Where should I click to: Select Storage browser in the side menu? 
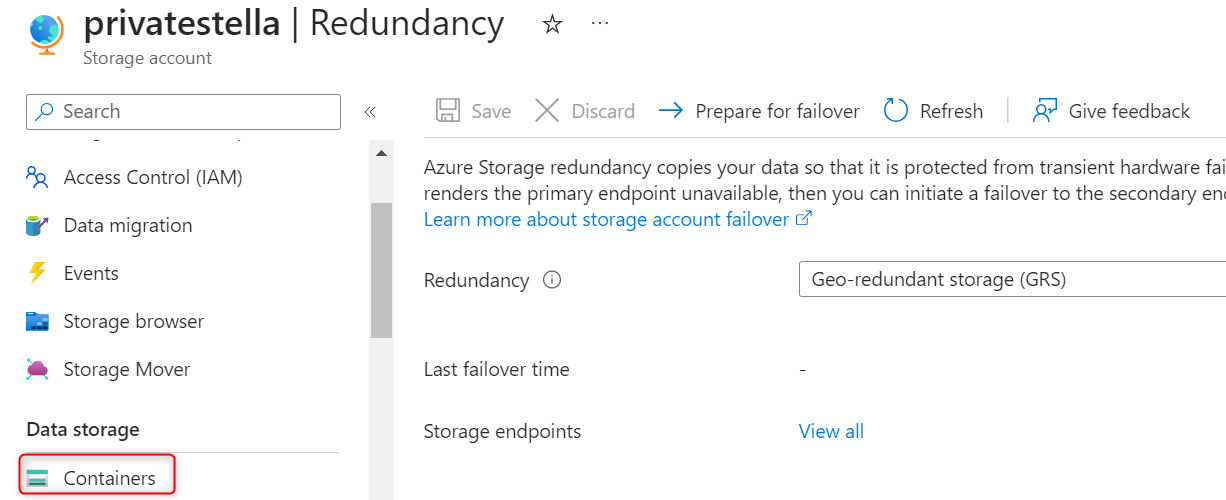133,321
